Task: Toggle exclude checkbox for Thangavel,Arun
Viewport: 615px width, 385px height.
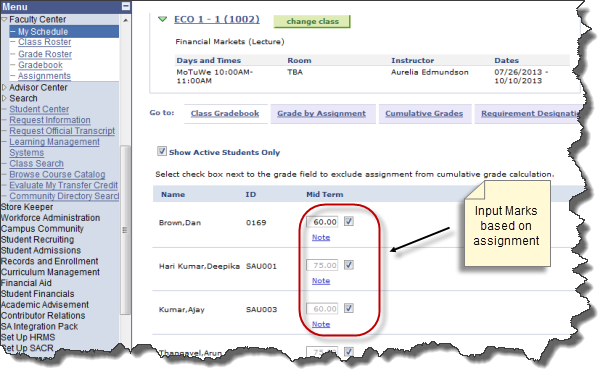Action: pyautogui.click(x=349, y=351)
